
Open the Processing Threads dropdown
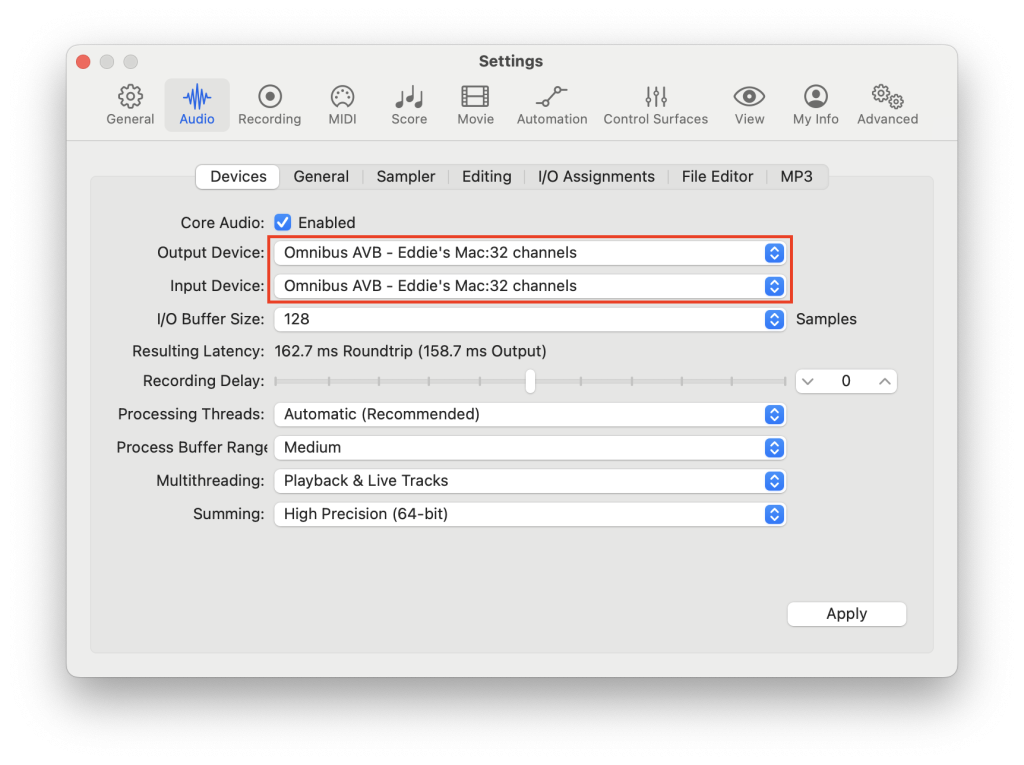pos(530,414)
